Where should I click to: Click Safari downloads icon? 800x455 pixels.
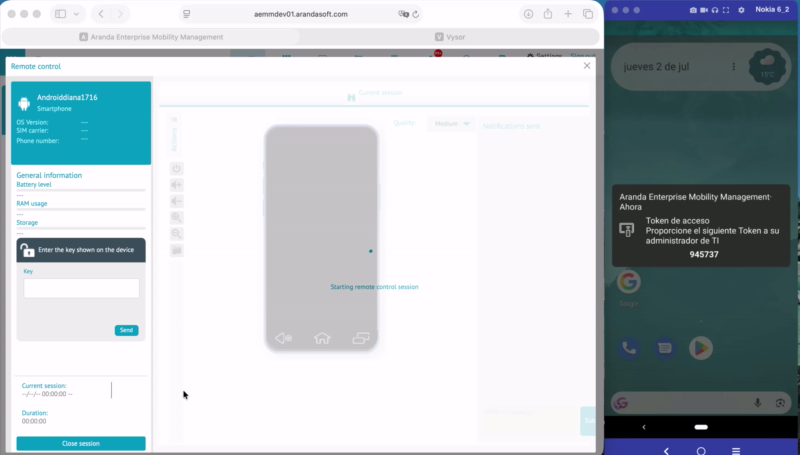point(528,14)
